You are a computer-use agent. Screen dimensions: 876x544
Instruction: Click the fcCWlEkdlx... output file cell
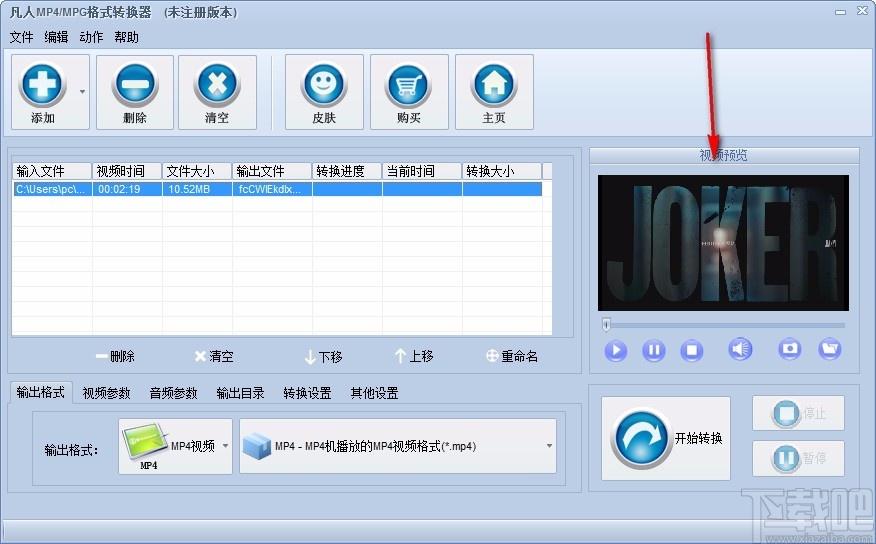pos(272,189)
